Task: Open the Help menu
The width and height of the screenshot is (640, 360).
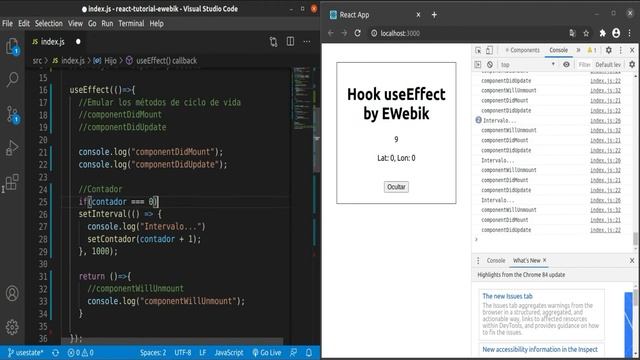Action: [156, 24]
